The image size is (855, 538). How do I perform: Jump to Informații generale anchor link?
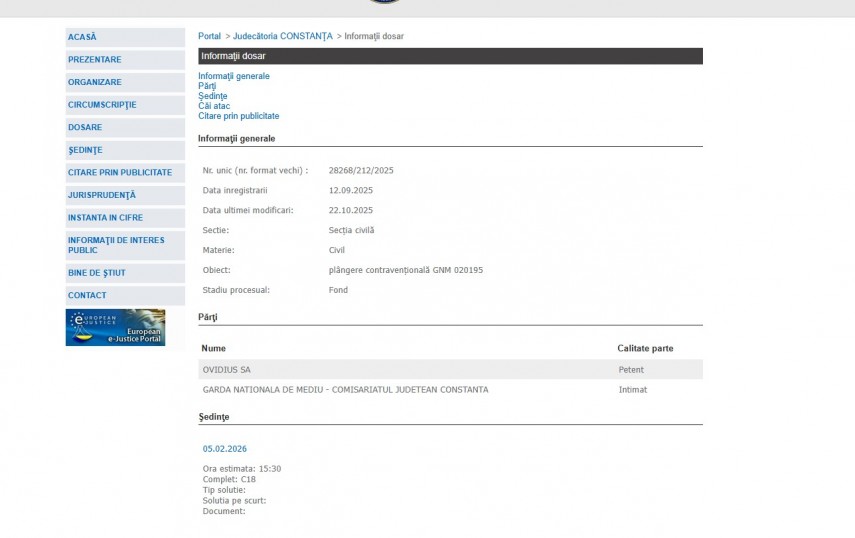point(233,76)
